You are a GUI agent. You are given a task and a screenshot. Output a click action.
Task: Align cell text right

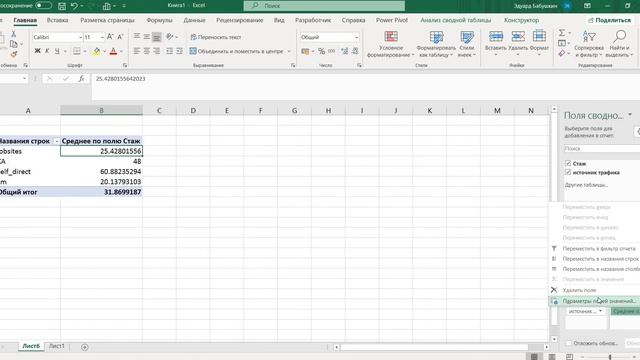156,51
